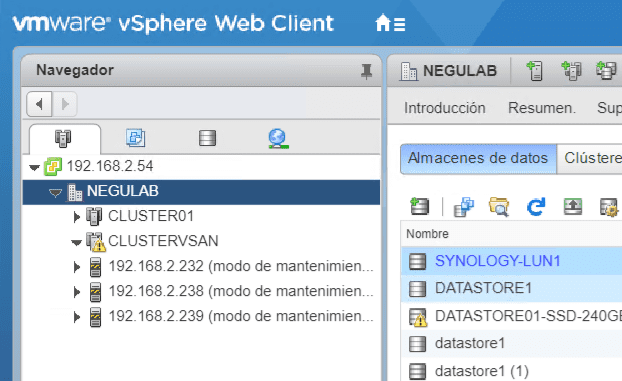This screenshot has height=381, width=622.
Task: Click the vCenter icon beside 192.168.2.54
Action: point(53,166)
